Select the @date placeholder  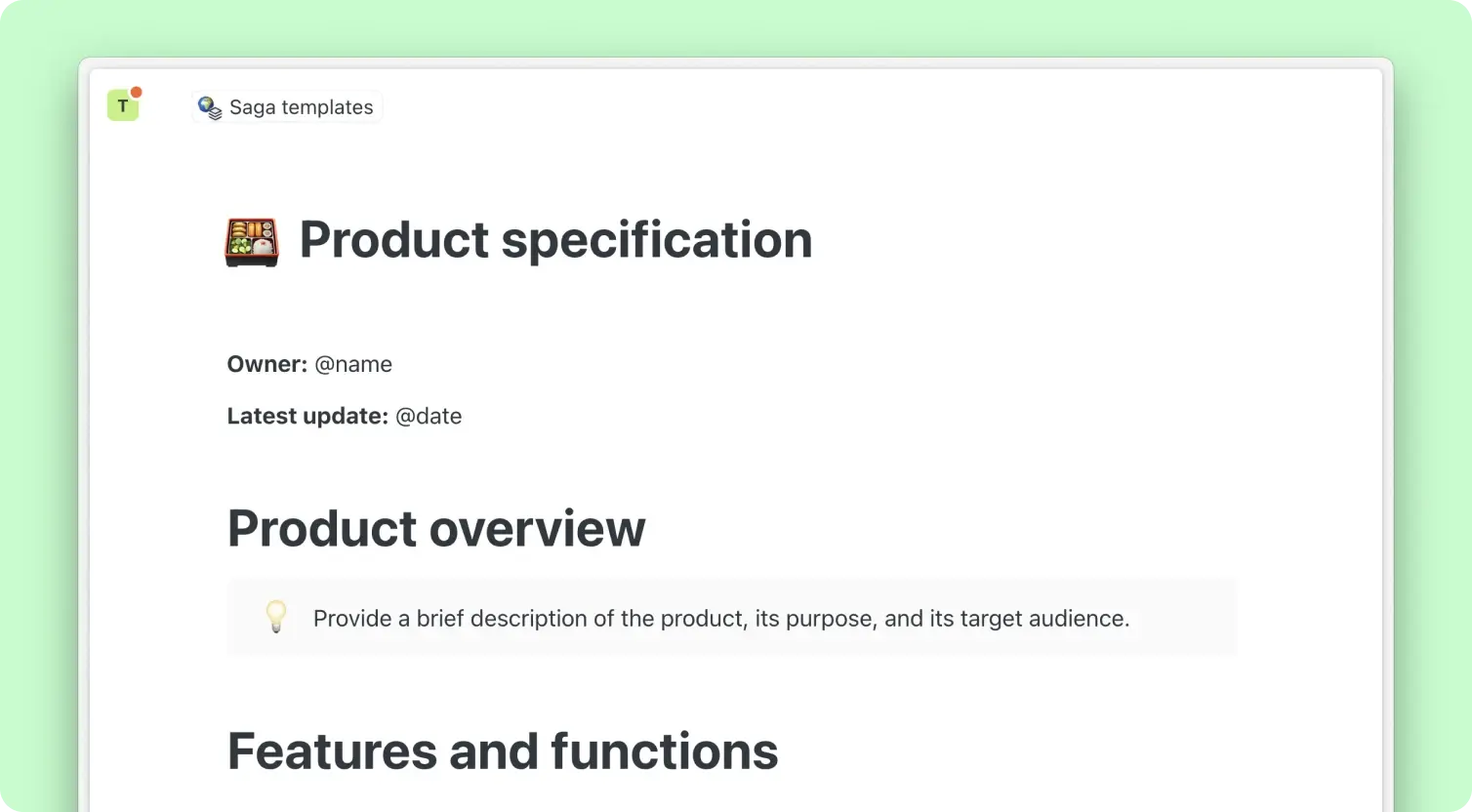click(429, 416)
